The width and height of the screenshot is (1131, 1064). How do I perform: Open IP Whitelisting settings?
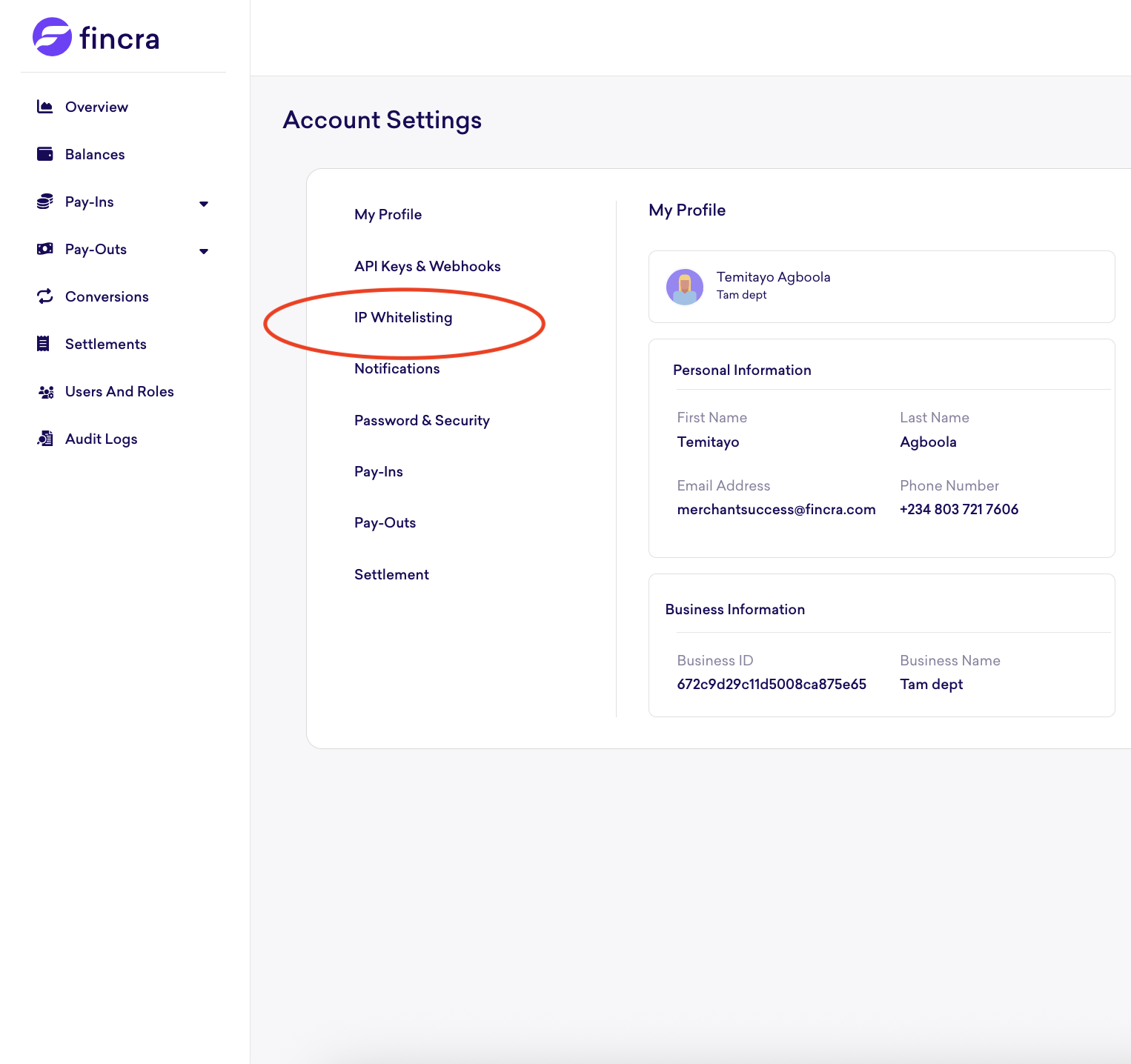(403, 317)
